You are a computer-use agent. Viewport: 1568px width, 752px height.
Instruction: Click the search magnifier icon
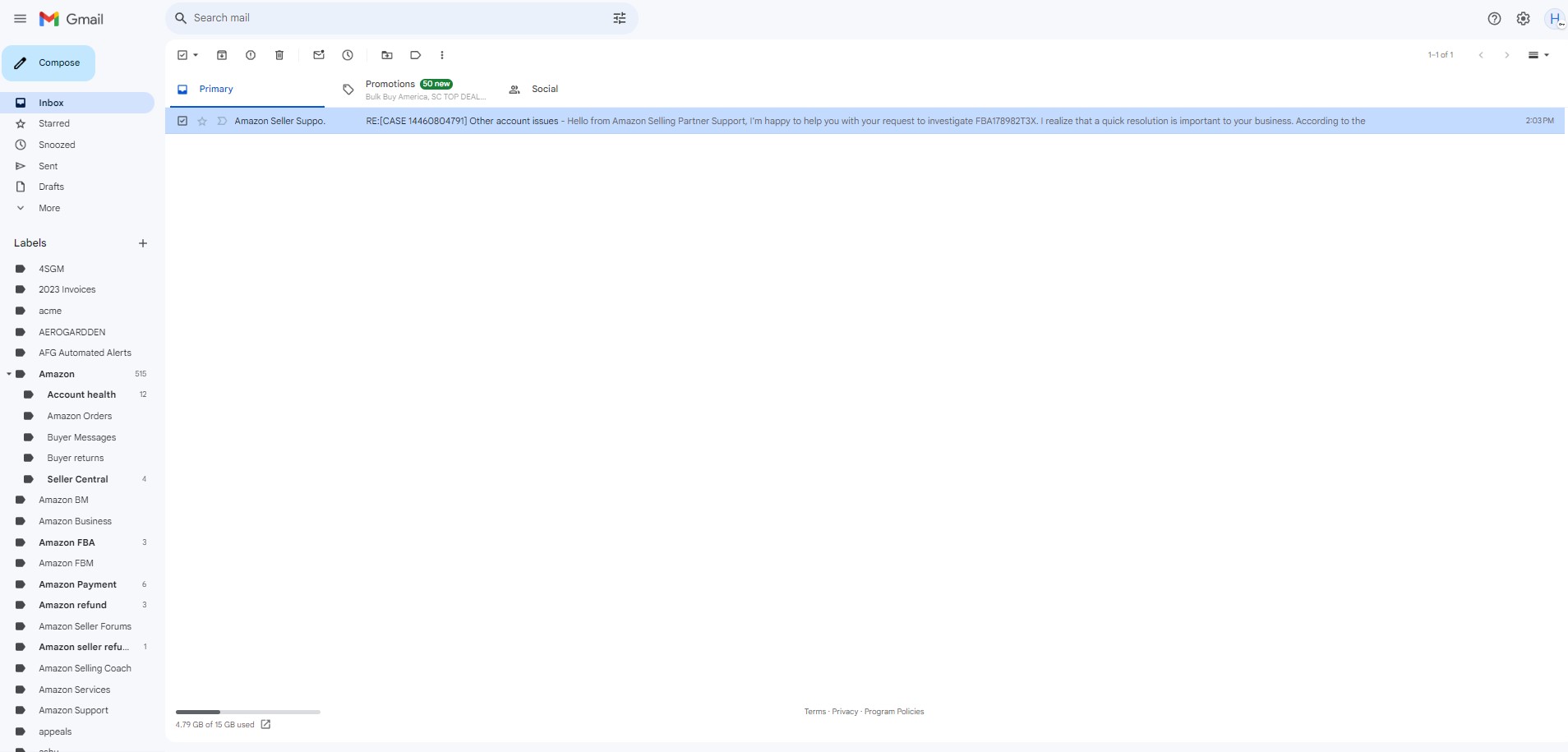181,18
